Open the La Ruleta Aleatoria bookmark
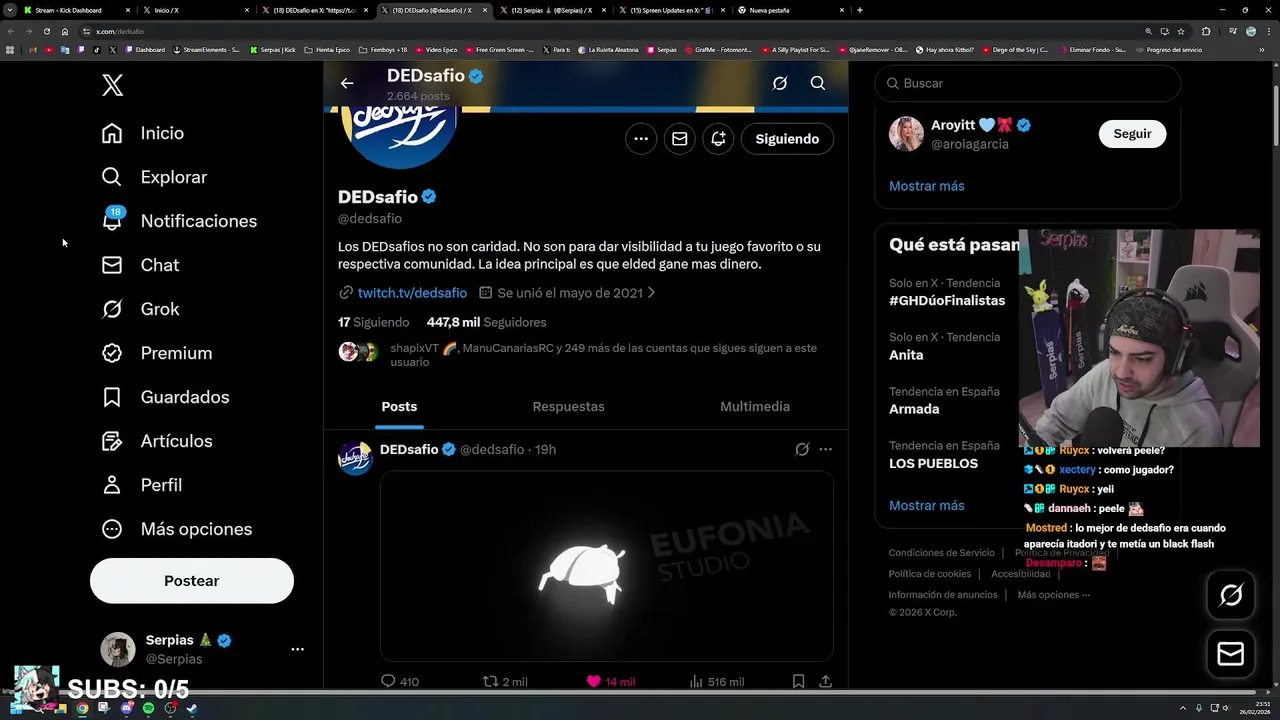This screenshot has height=720, width=1280. click(610, 50)
